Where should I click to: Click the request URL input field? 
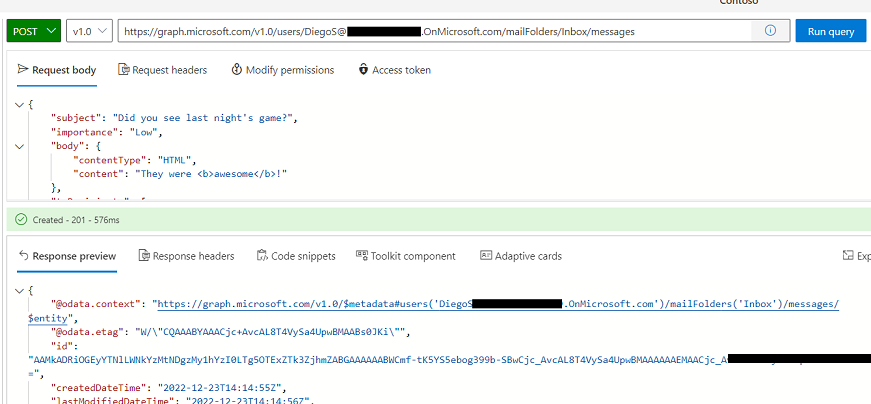[433, 31]
